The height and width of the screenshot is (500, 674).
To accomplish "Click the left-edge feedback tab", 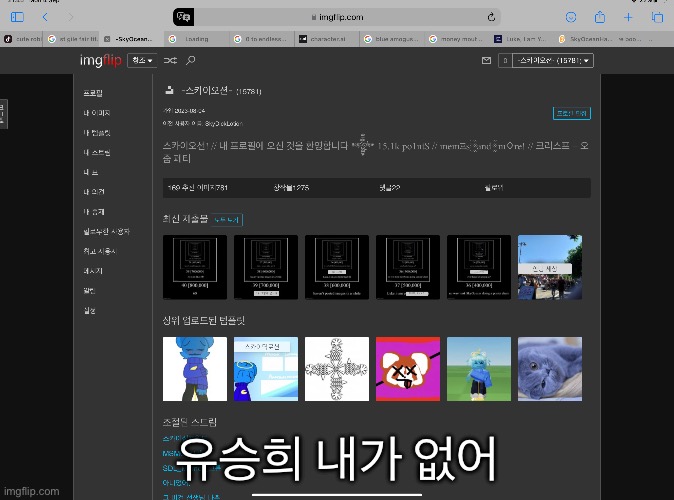I will (x=3, y=114).
